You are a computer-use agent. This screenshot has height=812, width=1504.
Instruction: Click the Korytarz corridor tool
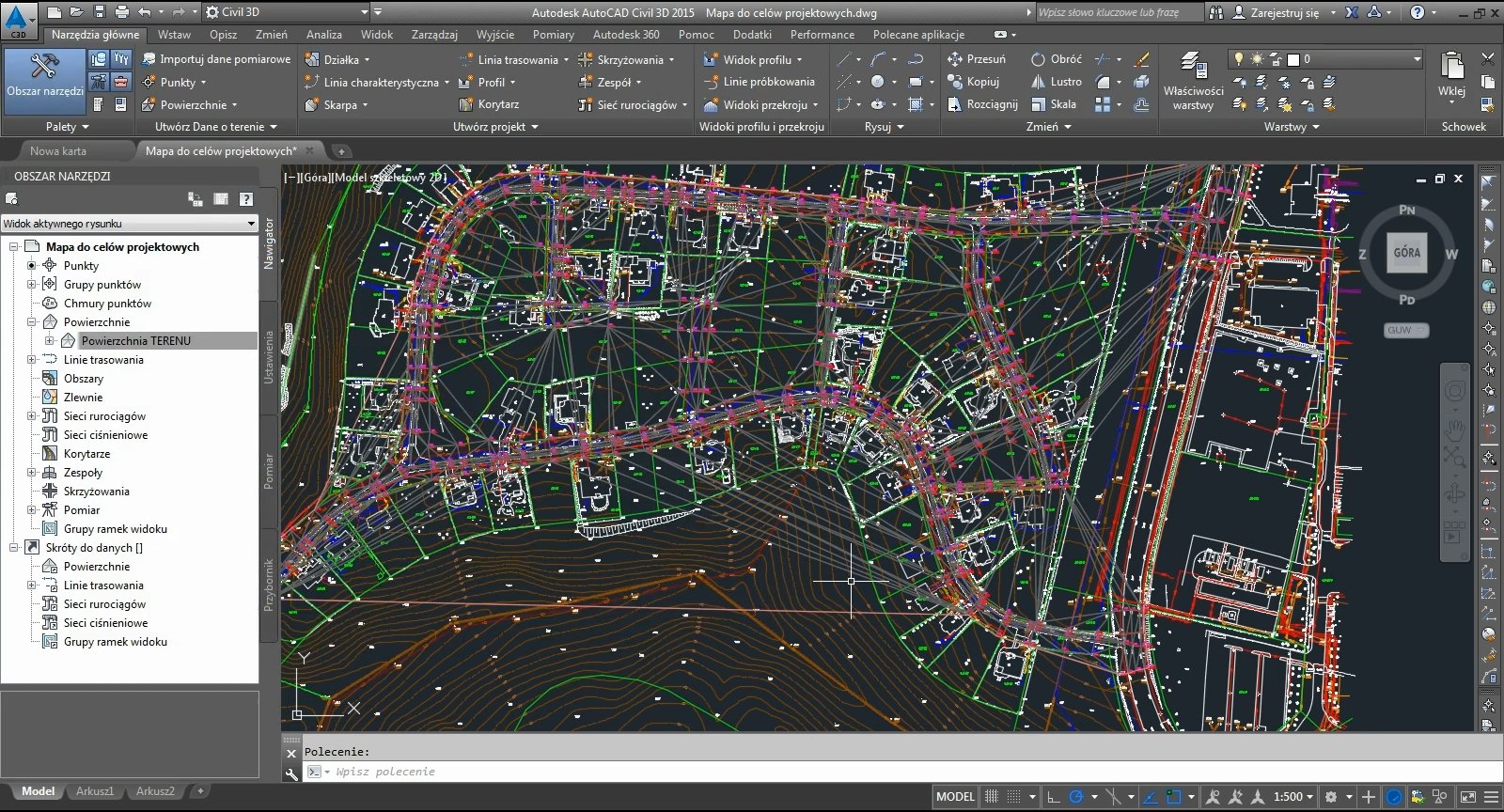489,104
